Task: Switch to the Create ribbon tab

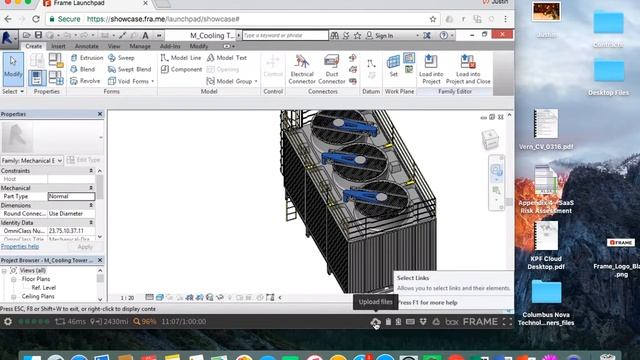Action: tap(33, 46)
